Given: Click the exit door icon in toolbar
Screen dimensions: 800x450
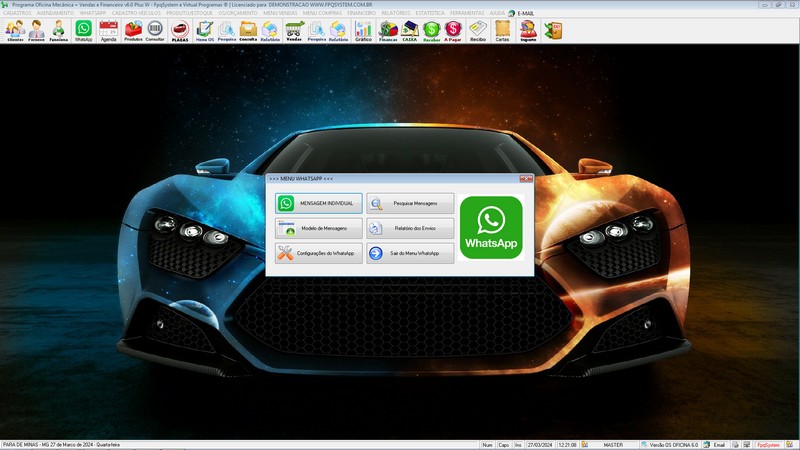Looking at the screenshot, I should [x=553, y=31].
